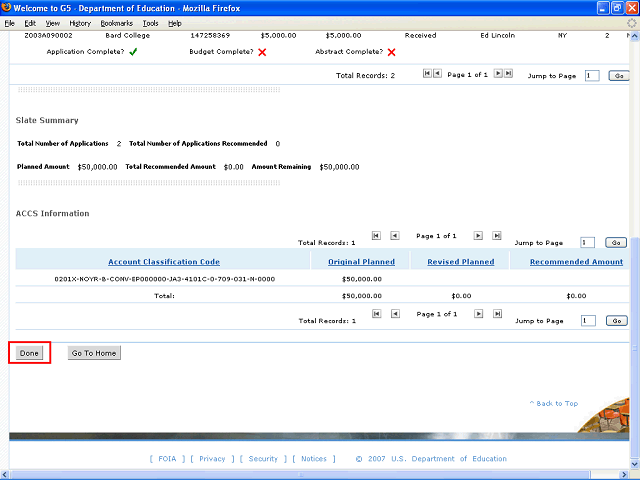
Task: Click the Go To Home button
Action: pyautogui.click(x=94, y=353)
